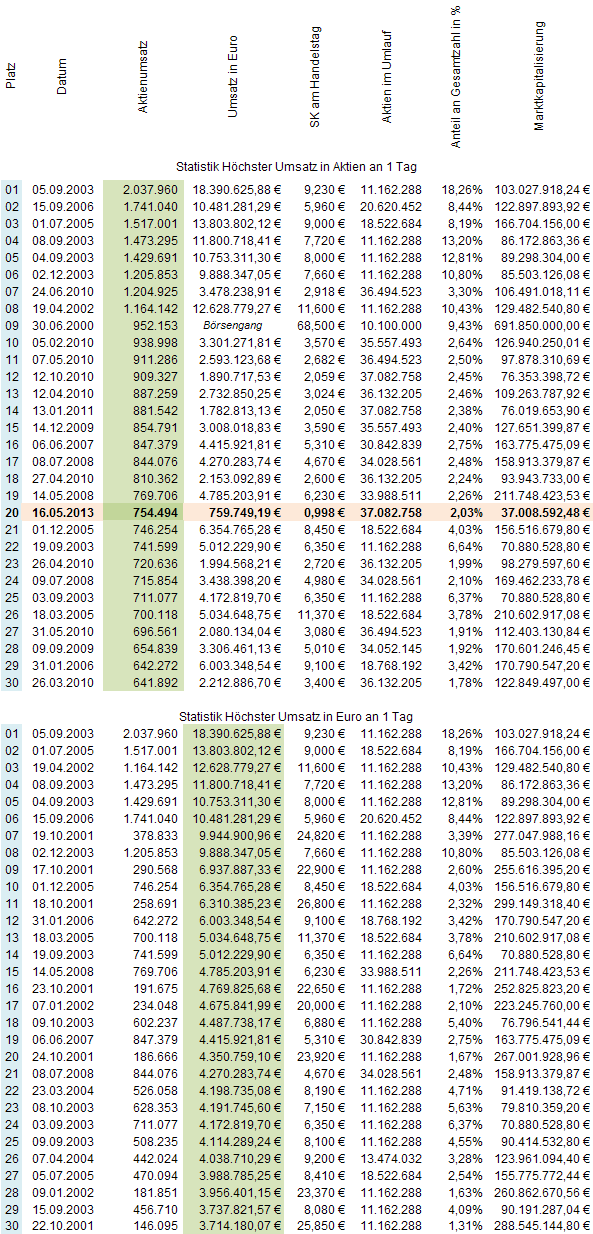Select the date 05.02.2010

63,344
